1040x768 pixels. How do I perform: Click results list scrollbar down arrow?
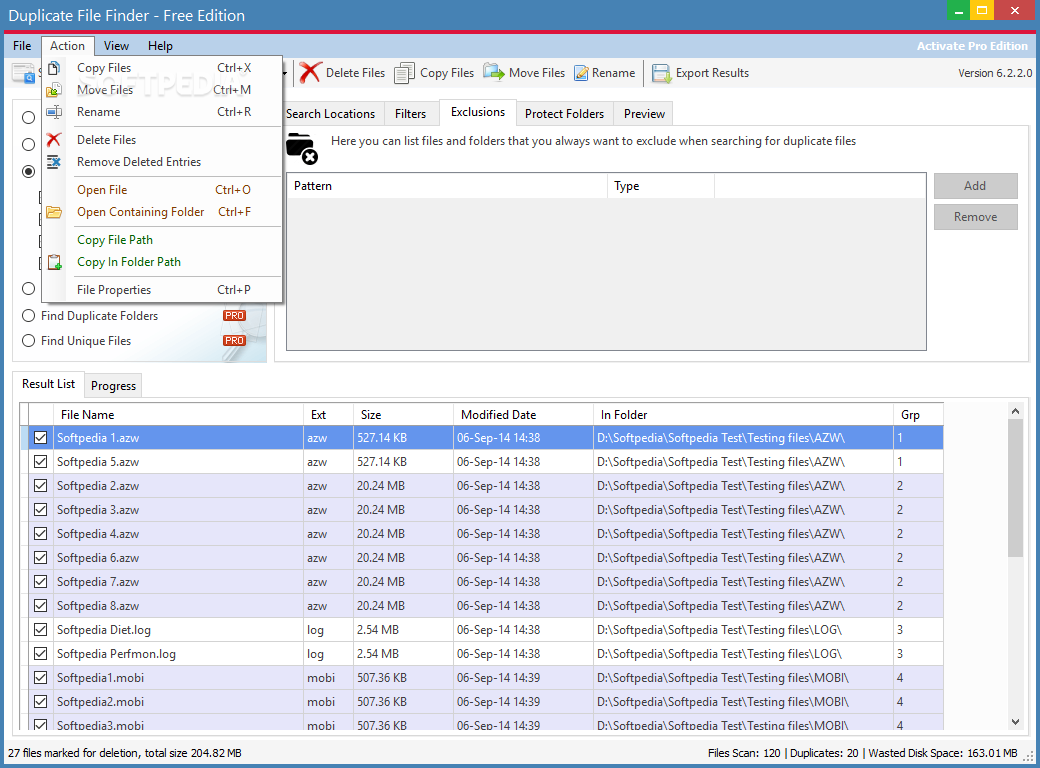coord(1015,722)
